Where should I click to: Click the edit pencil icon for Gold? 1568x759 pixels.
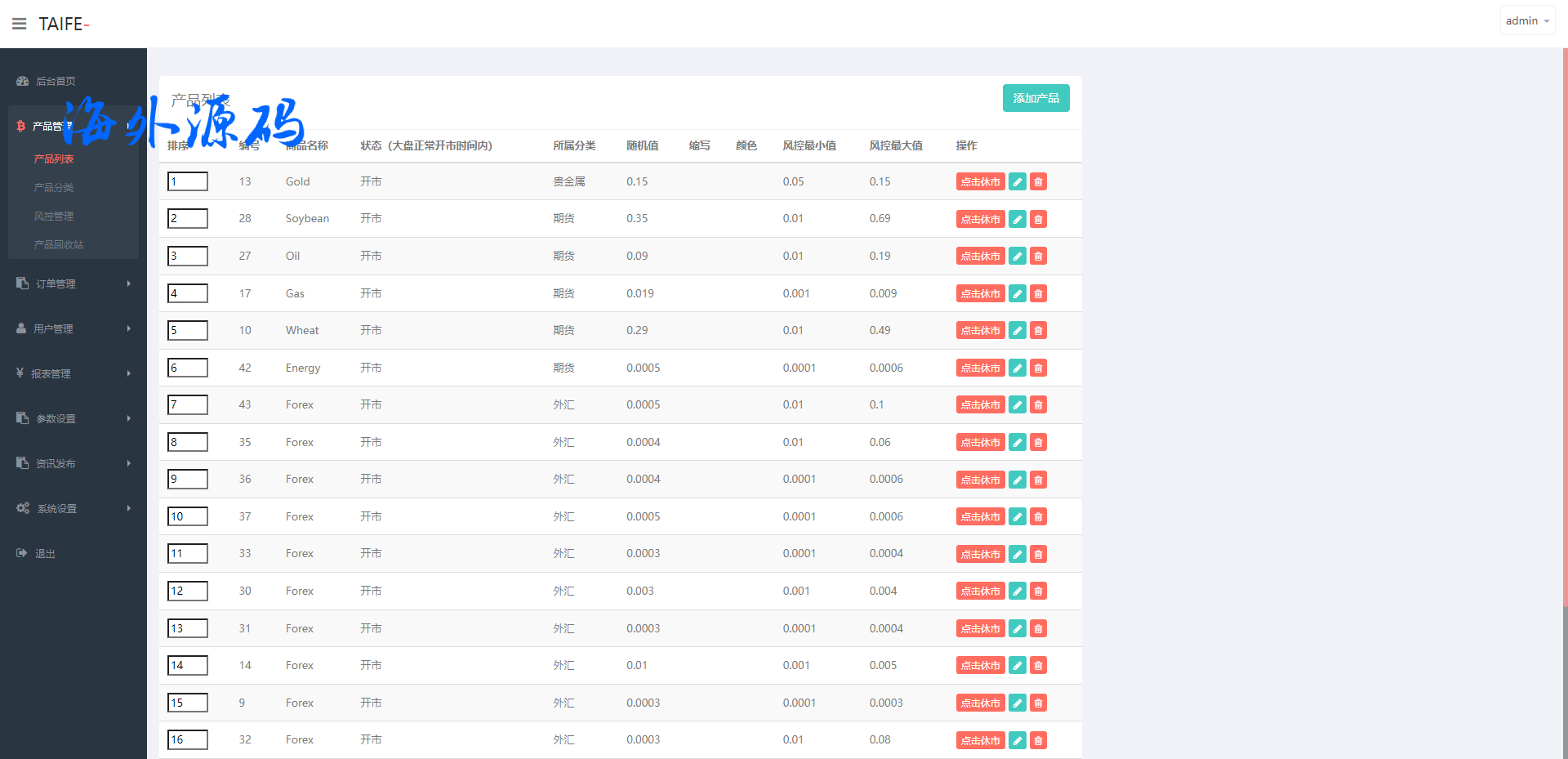[x=1018, y=182]
